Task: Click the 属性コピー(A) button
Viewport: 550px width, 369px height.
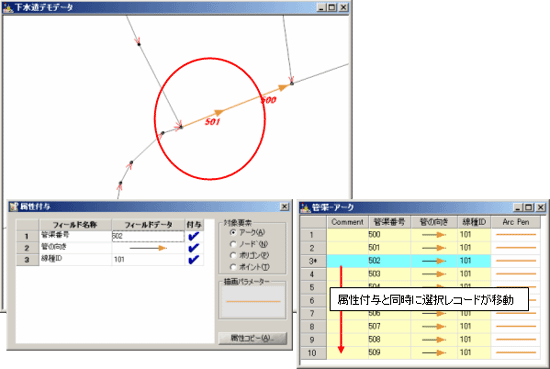Action: 253,338
